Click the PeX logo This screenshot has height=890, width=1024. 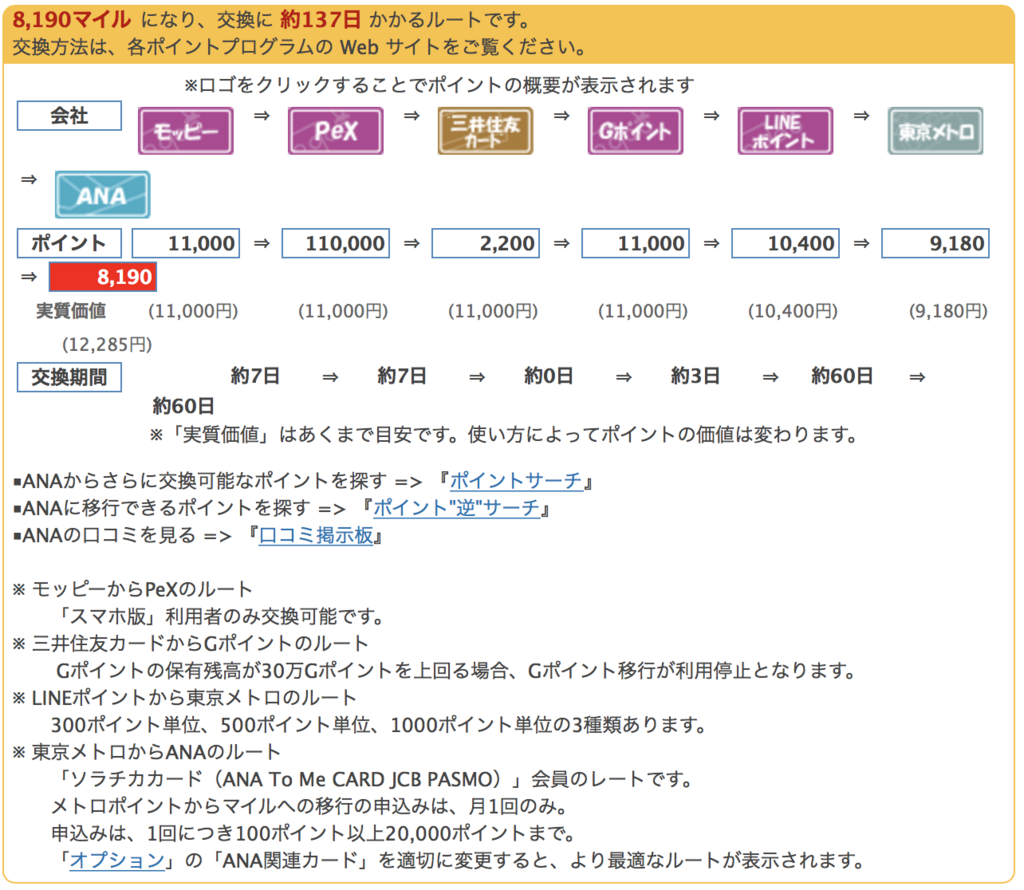(x=336, y=131)
